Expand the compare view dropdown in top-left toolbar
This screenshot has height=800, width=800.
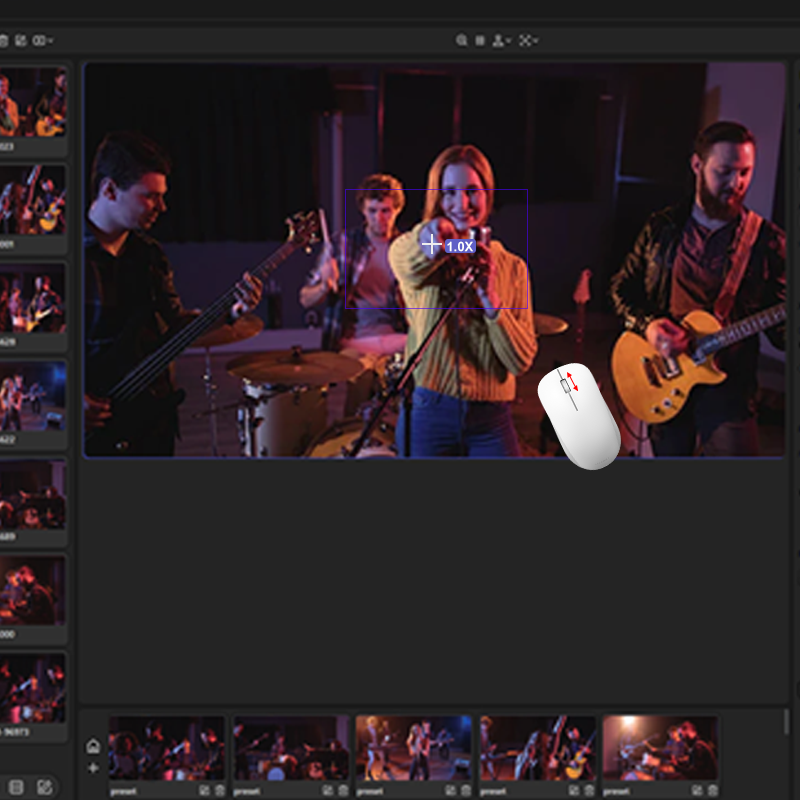coord(43,41)
